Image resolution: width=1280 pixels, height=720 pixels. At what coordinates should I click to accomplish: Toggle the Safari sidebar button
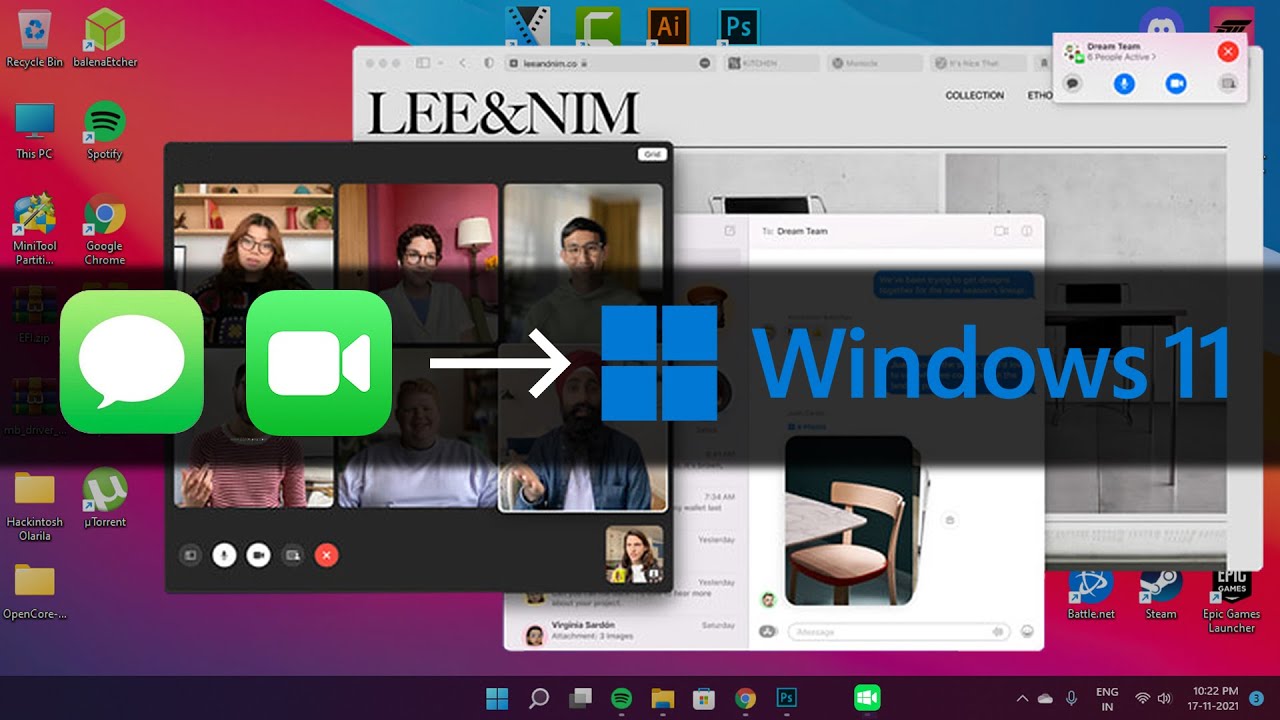coord(425,63)
